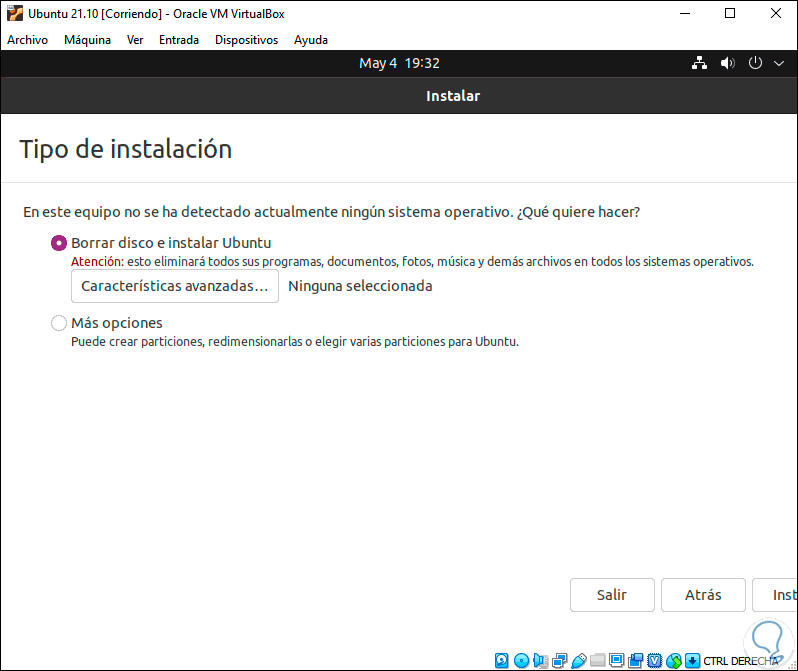The width and height of the screenshot is (798, 671).
Task: Click the recording status icon
Action: pyautogui.click(x=636, y=661)
